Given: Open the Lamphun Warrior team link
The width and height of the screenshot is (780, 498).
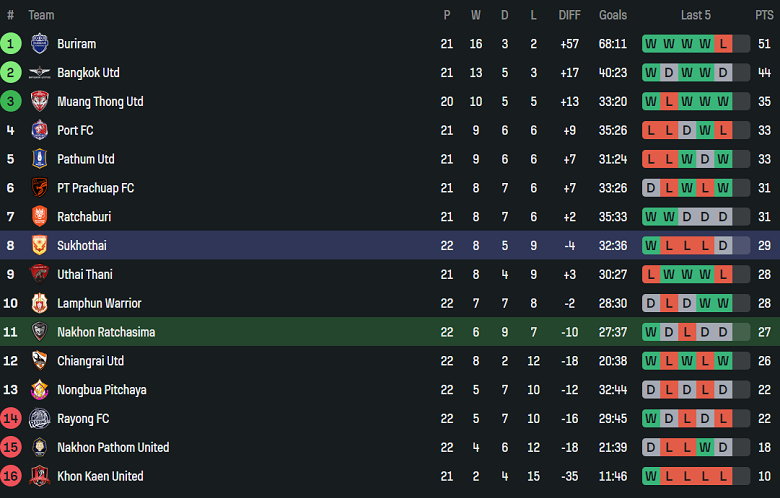Looking at the screenshot, I should pos(99,303).
